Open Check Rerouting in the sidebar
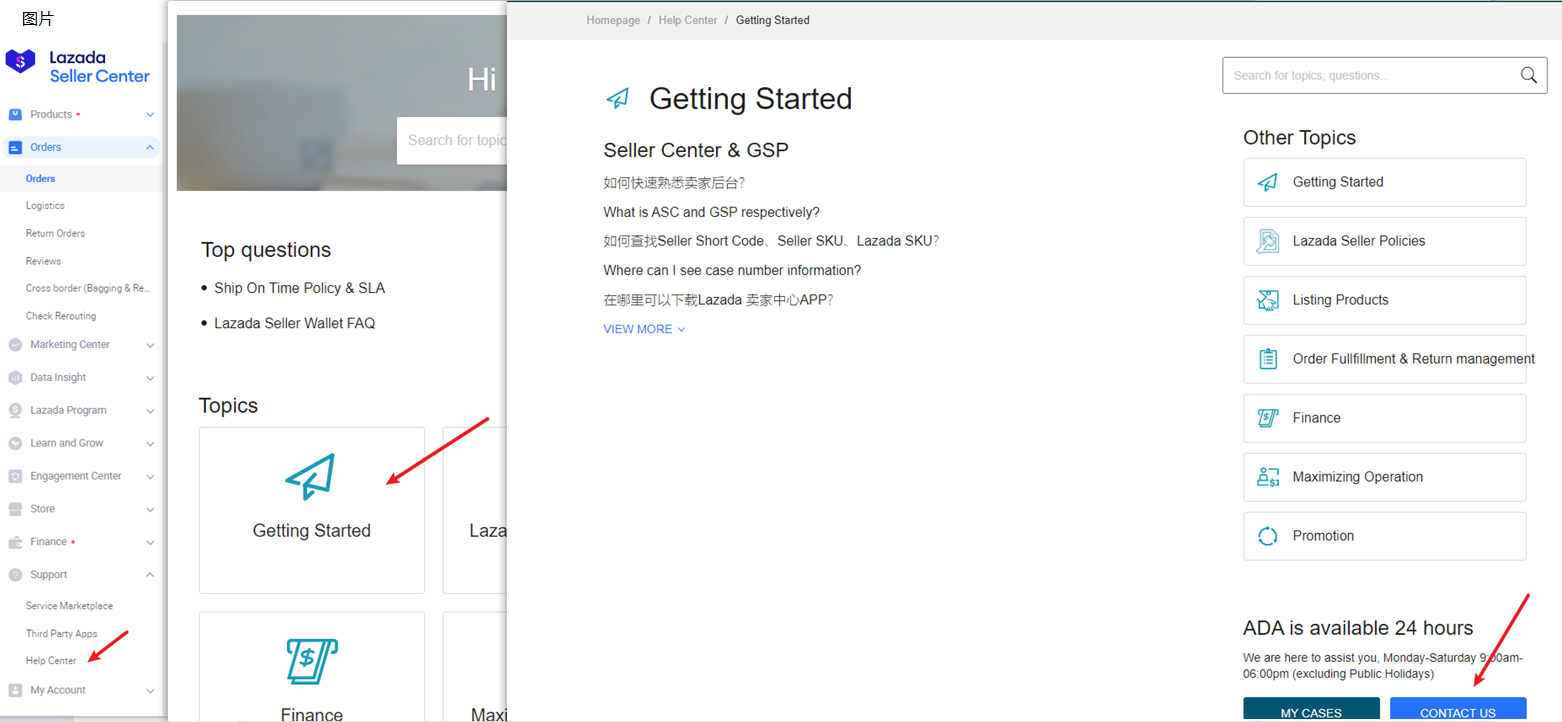Viewport: 1562px width, 722px height. coord(61,316)
